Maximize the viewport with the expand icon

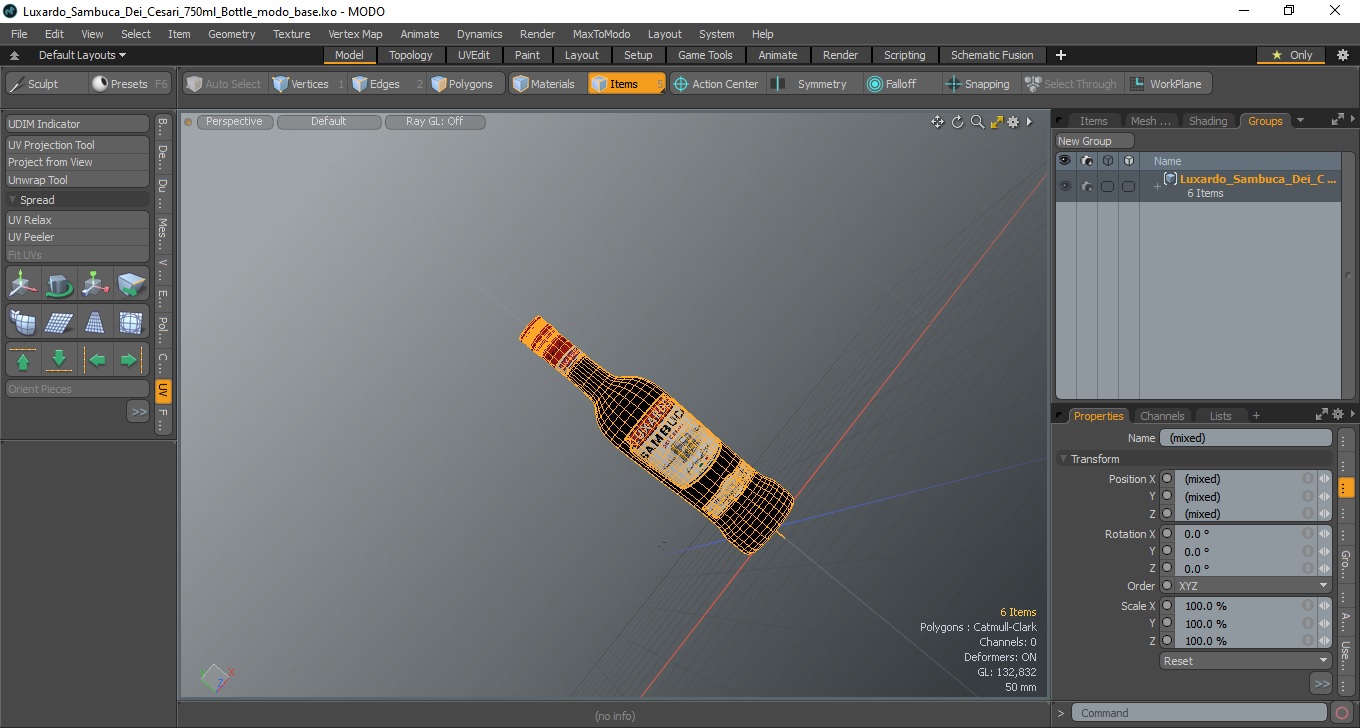tap(996, 122)
